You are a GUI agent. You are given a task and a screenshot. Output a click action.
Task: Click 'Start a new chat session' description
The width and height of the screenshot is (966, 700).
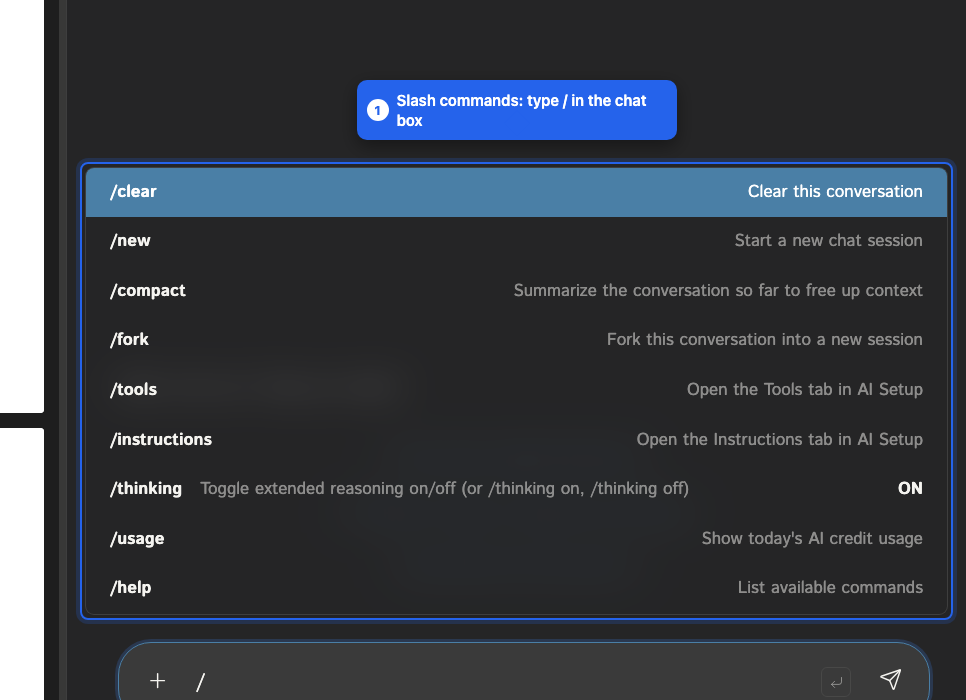[x=828, y=240]
